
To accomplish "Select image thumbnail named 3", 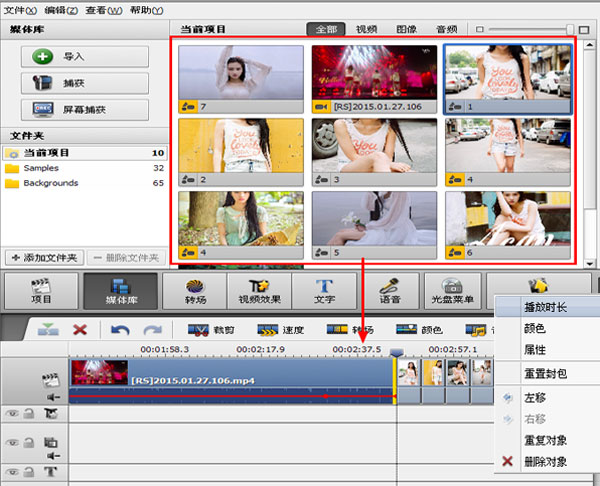I will click(x=374, y=152).
